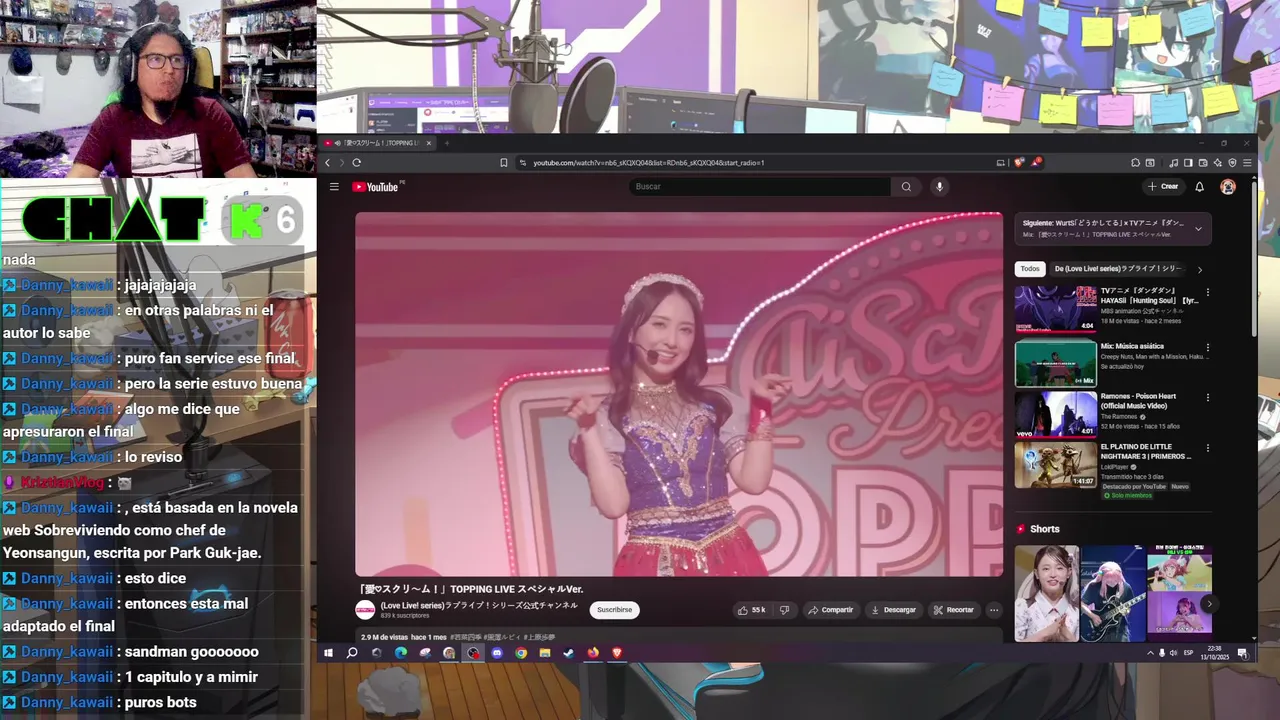Open Microsoft Edge from the taskbar
1280x720 pixels.
(x=401, y=653)
